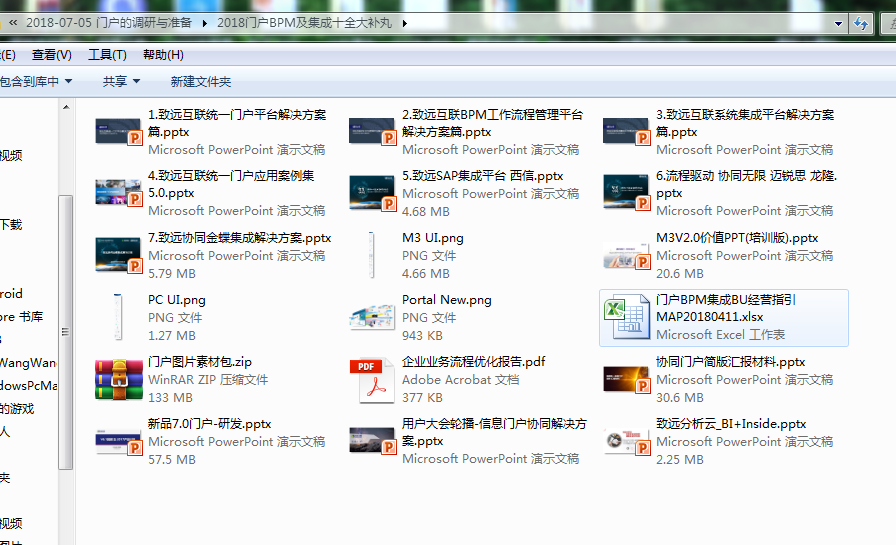
Task: Click the address bar refresh button
Action: pos(860,22)
